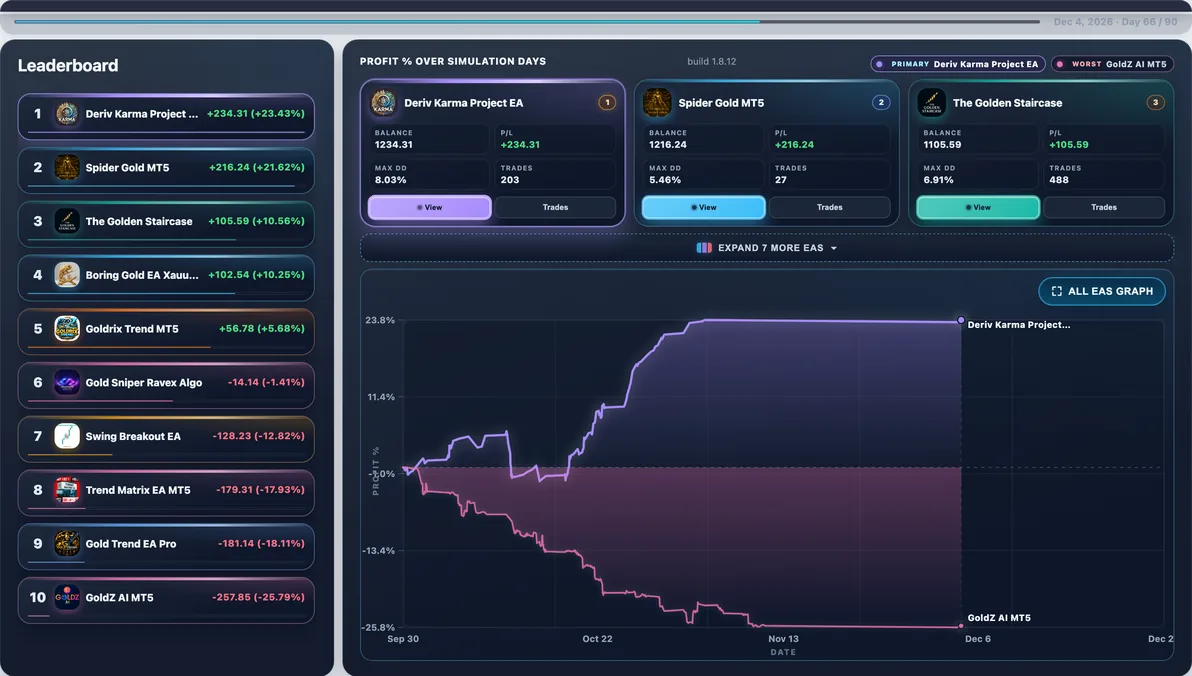Click the GoldZ AI MT5 chart line label
The height and width of the screenshot is (676, 1192).
999,617
